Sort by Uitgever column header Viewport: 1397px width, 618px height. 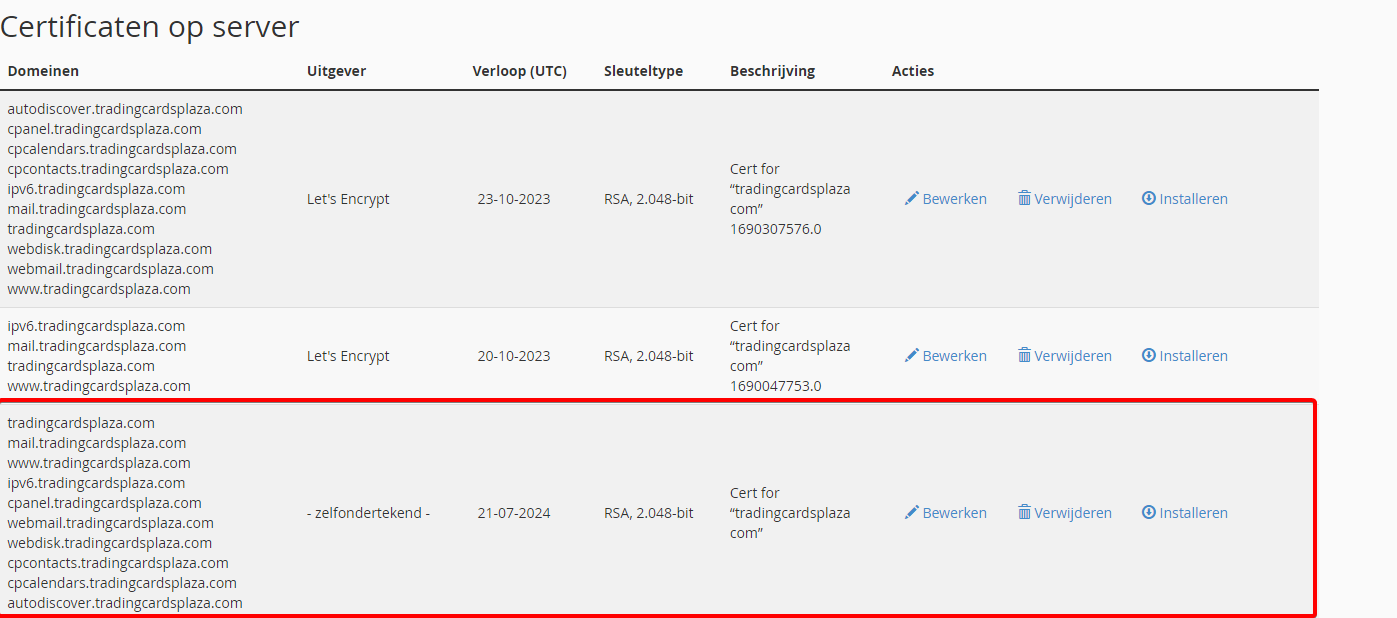pyautogui.click(x=336, y=71)
